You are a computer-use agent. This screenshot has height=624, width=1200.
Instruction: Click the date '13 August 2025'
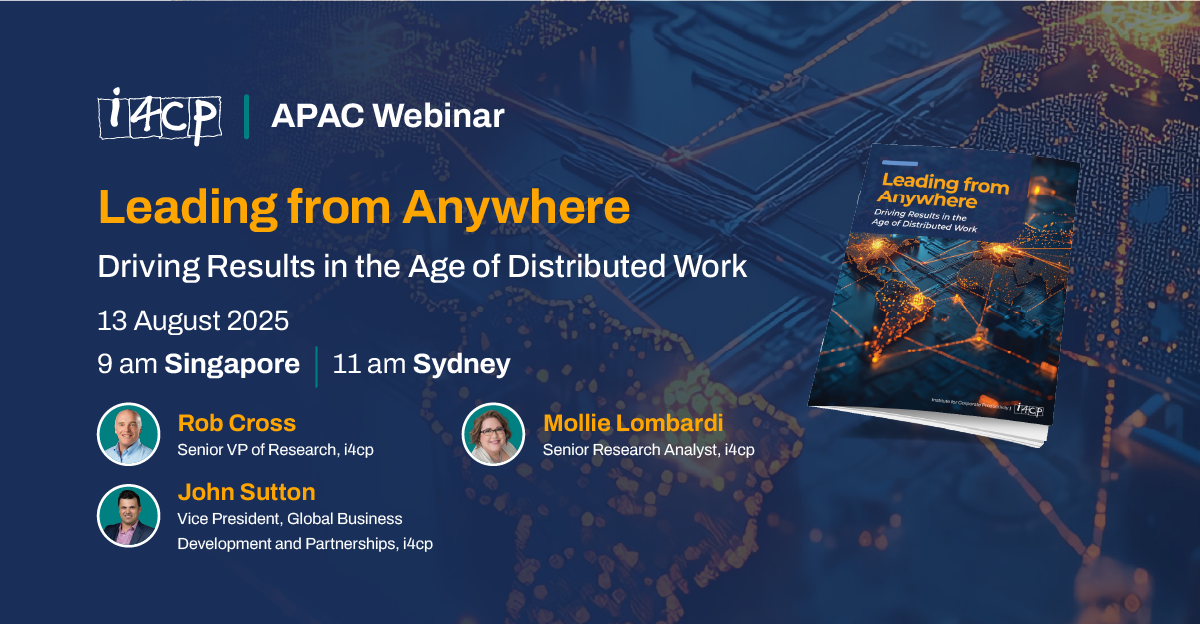193,321
